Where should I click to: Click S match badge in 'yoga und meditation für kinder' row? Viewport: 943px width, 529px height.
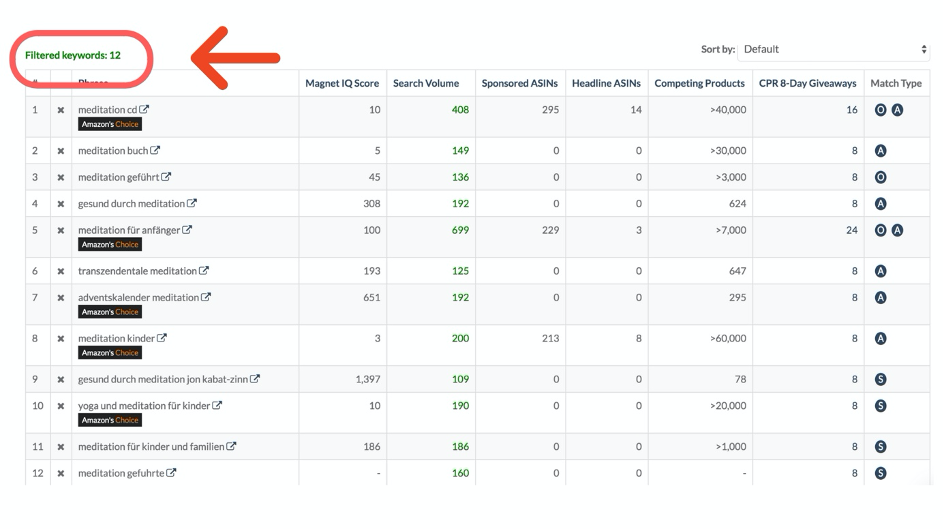point(880,406)
